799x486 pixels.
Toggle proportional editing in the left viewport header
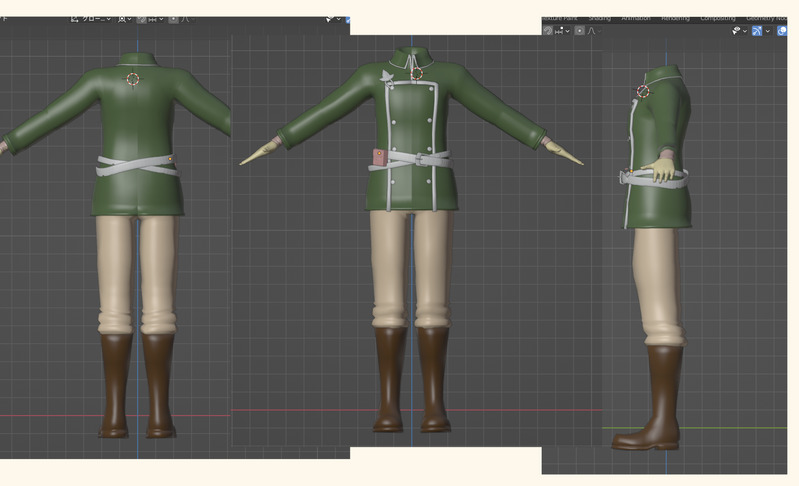[x=173, y=19]
